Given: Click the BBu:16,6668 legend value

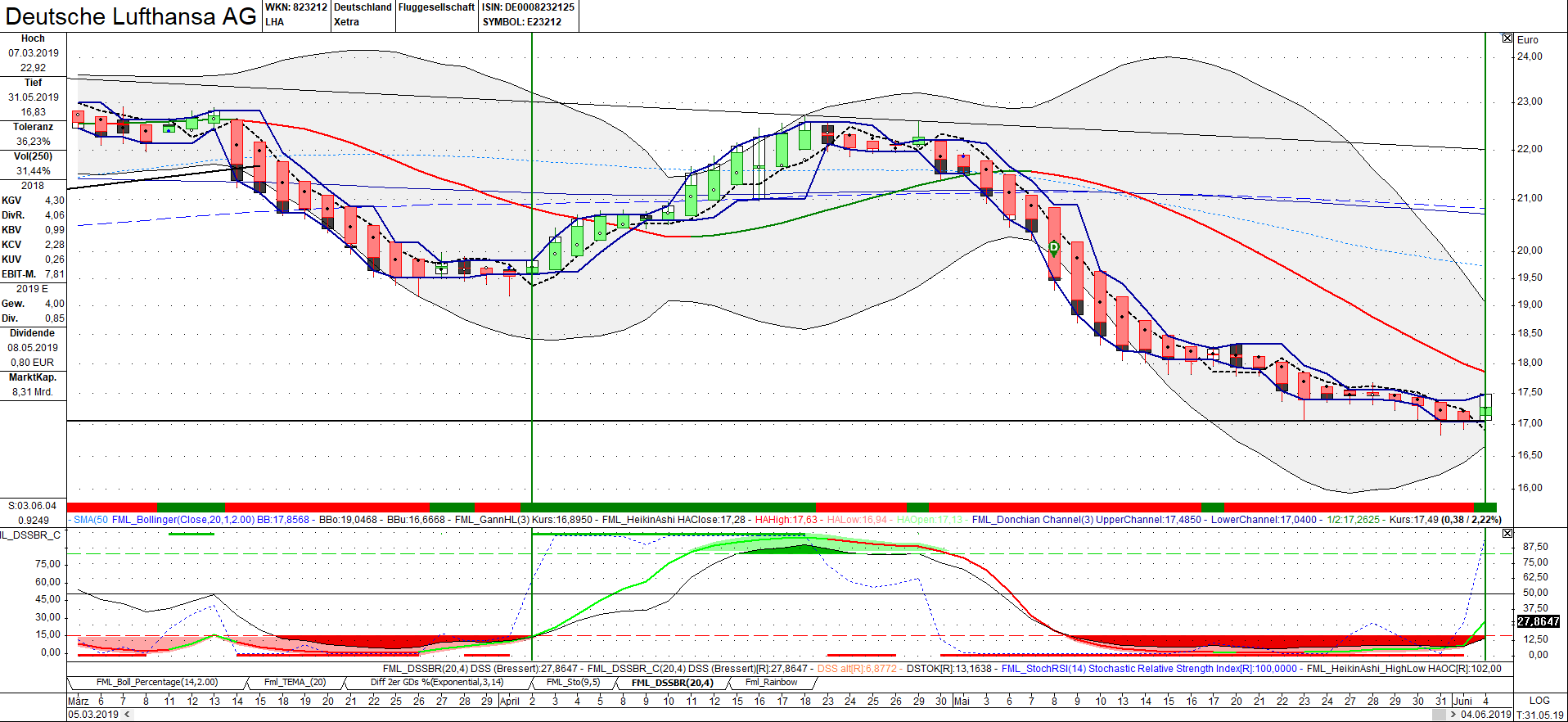Looking at the screenshot, I should coord(416,519).
